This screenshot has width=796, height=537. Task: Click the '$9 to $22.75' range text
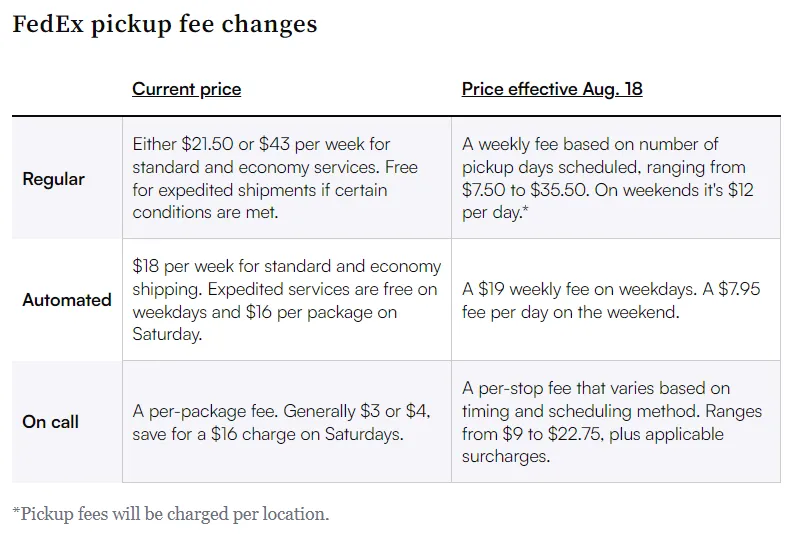pos(552,434)
